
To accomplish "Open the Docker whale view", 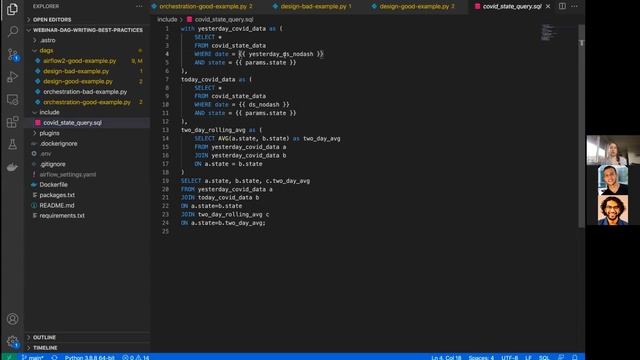I will 13,167.
